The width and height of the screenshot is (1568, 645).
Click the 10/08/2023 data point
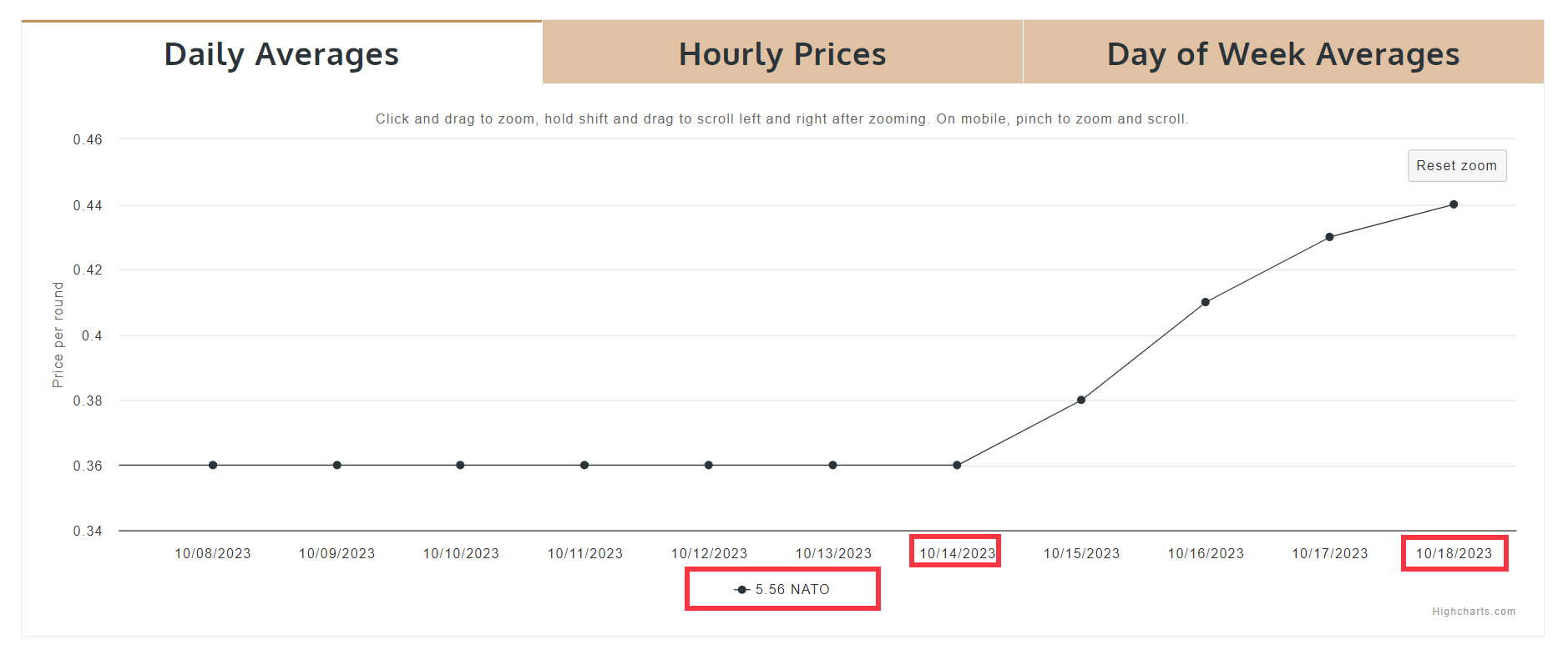(x=213, y=465)
